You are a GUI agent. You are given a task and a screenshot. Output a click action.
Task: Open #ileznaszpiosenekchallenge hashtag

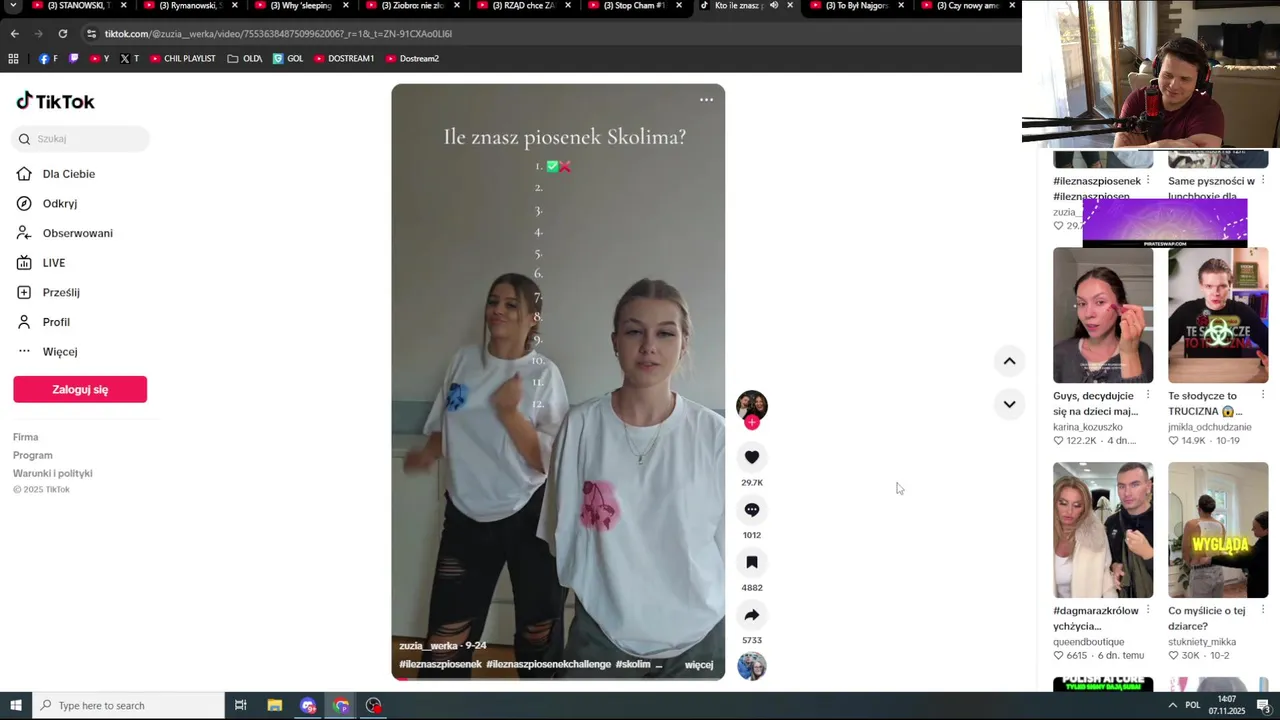pos(548,664)
